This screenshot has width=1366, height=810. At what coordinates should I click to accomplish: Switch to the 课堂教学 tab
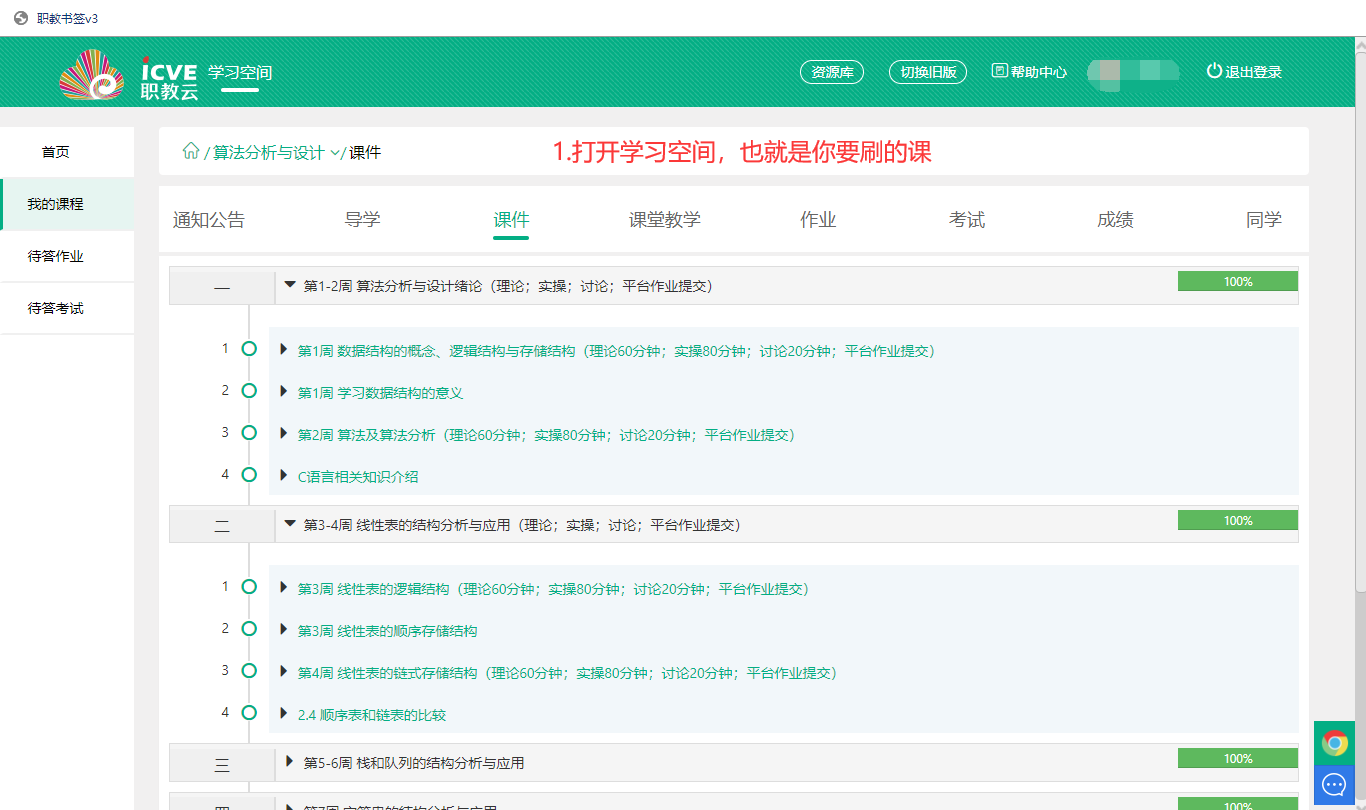coord(665,220)
